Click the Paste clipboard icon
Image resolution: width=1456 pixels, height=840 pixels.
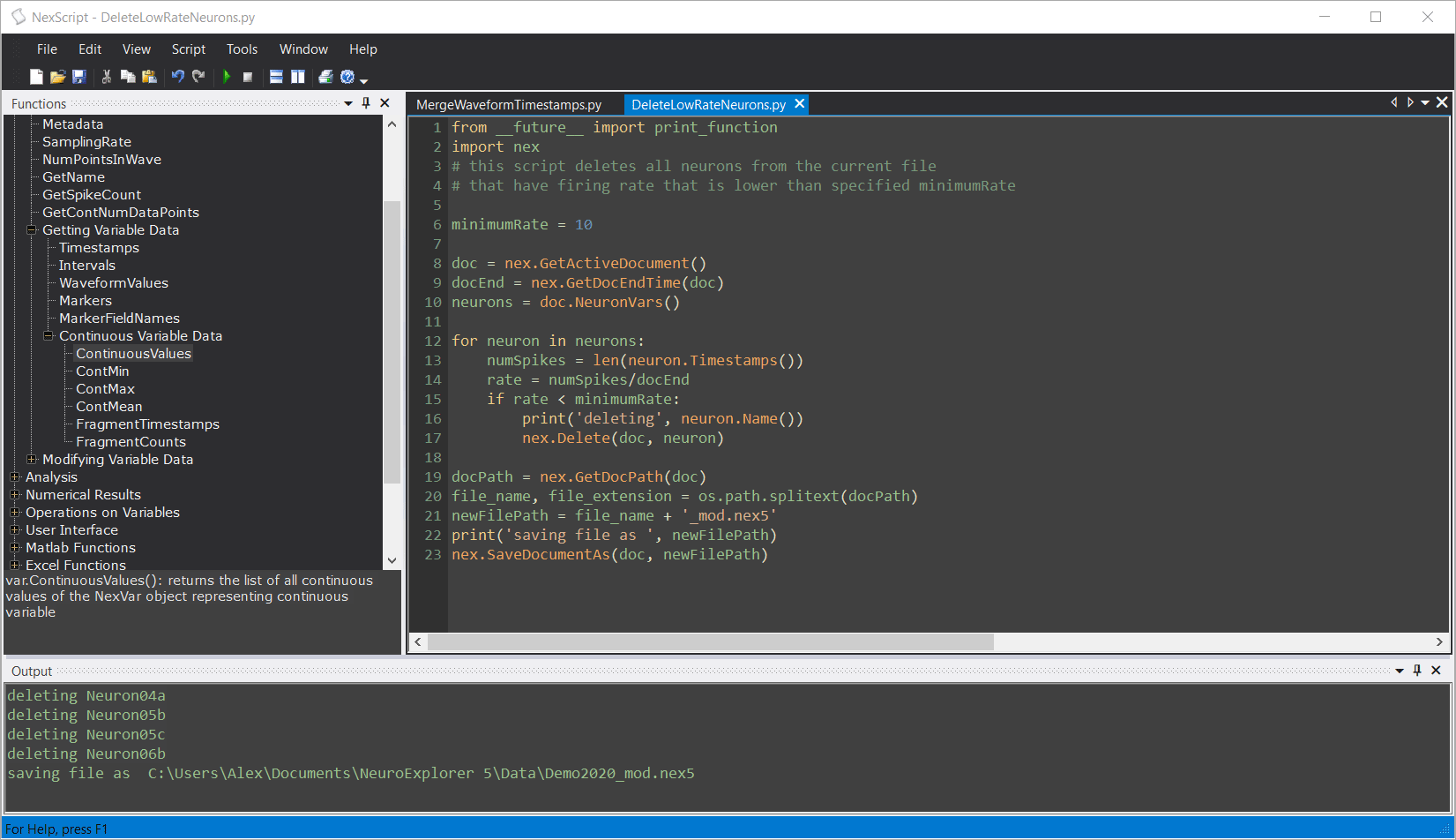point(149,77)
